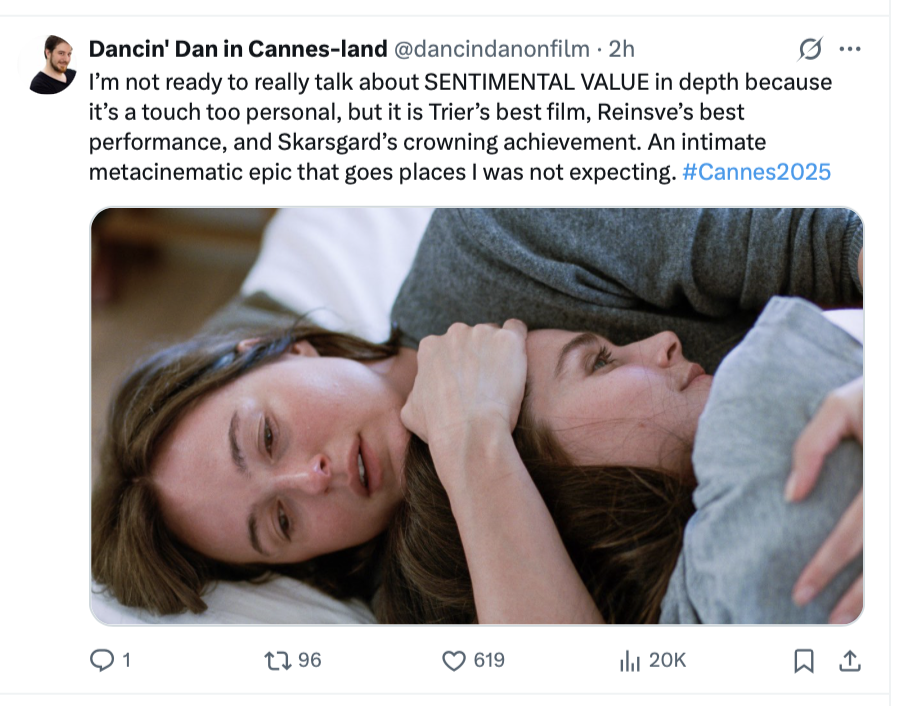The image size is (918, 706).
Task: Click the reply count of 1
Action: click(x=127, y=660)
